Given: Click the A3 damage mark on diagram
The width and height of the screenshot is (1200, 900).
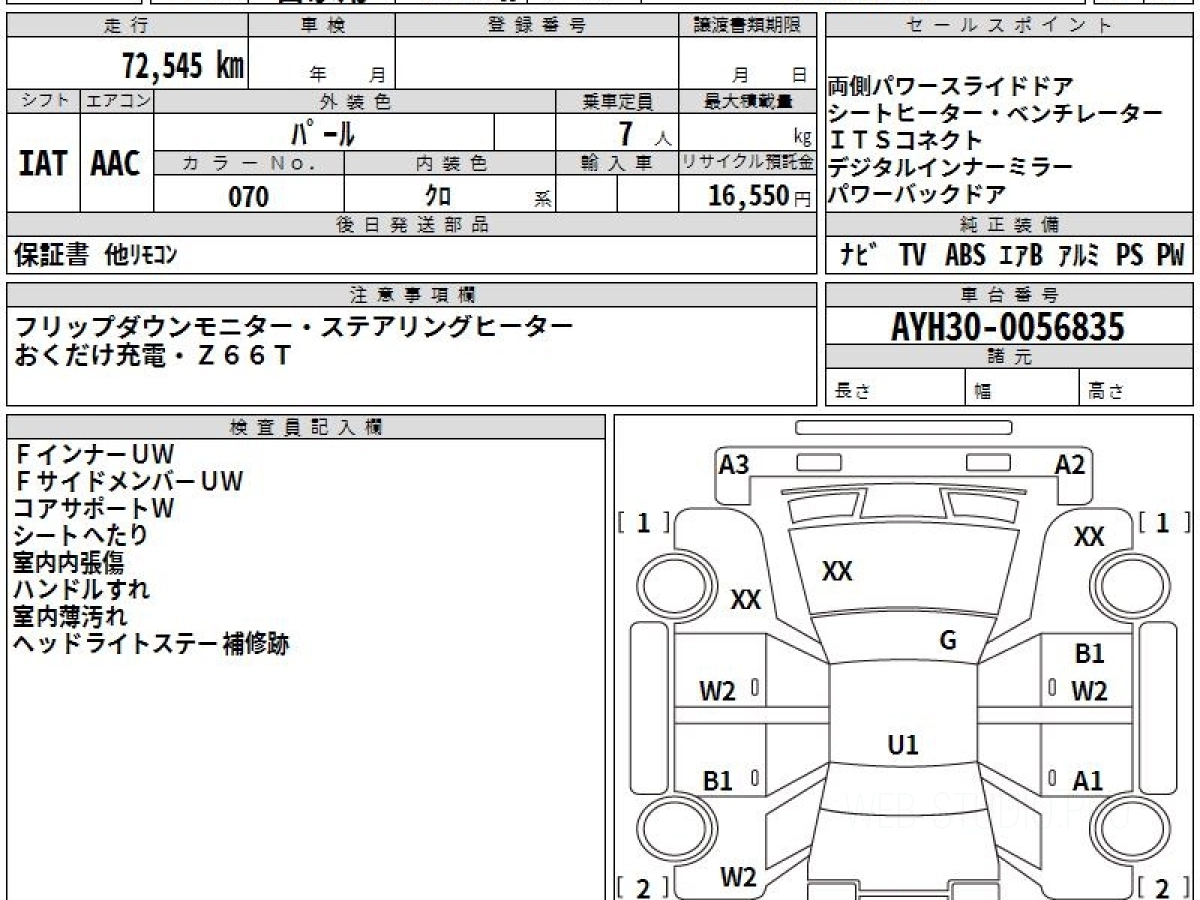Looking at the screenshot, I should tap(734, 464).
